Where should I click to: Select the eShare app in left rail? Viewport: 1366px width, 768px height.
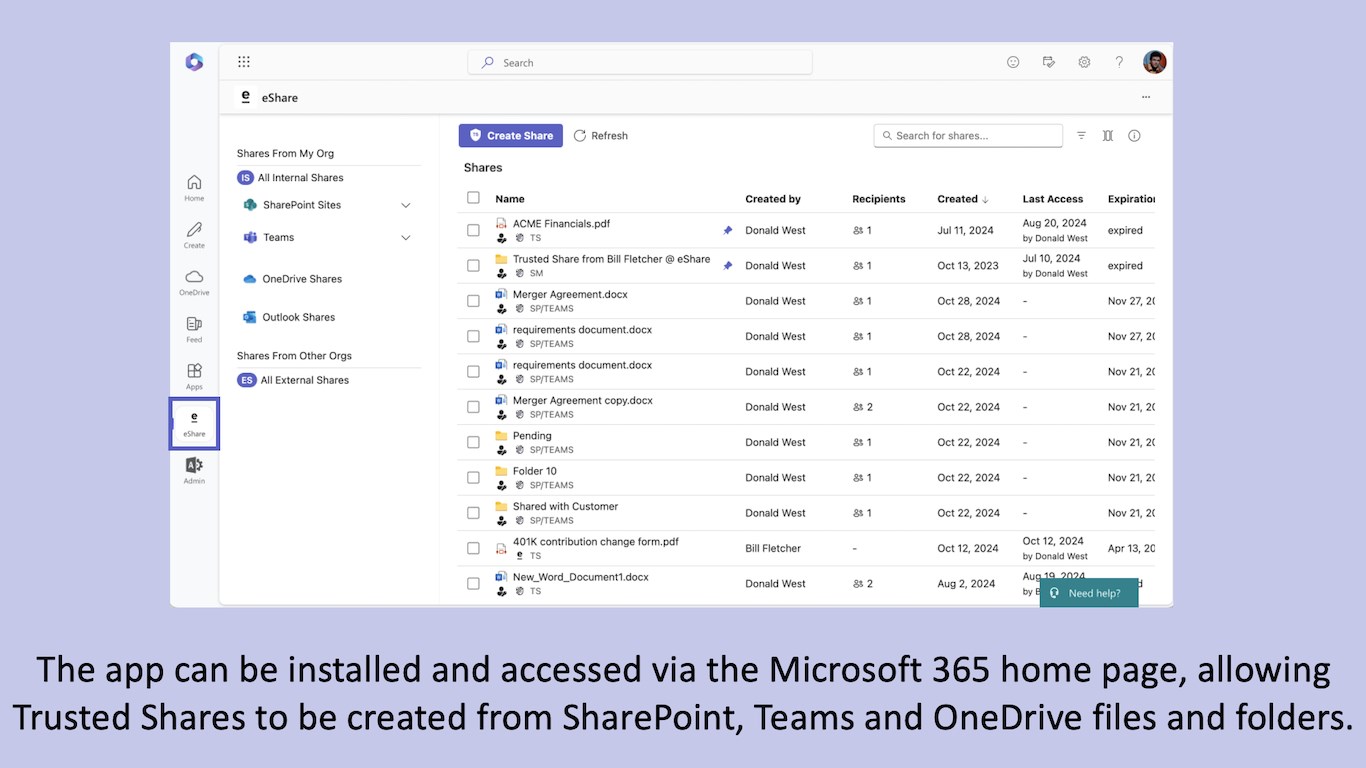pyautogui.click(x=194, y=423)
